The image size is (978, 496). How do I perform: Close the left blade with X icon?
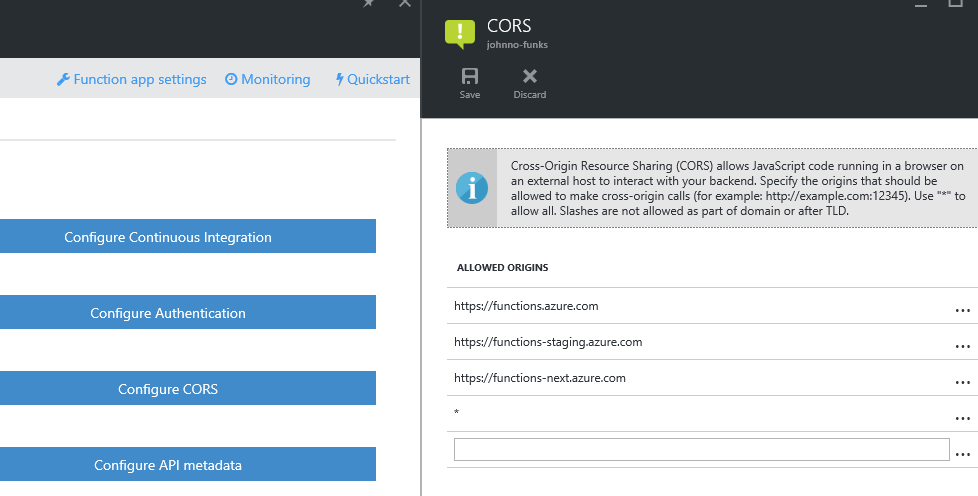click(x=404, y=4)
